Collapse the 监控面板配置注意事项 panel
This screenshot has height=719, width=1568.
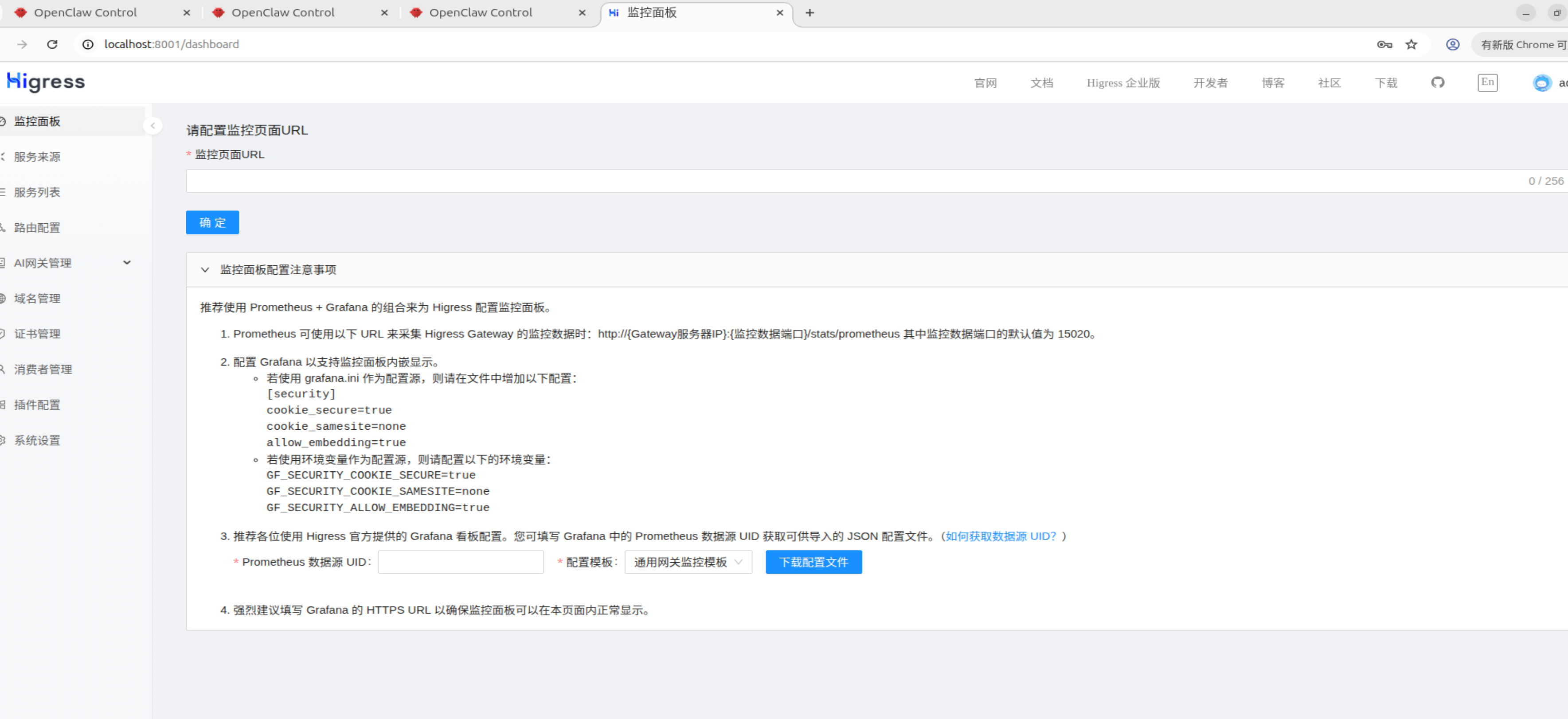205,269
